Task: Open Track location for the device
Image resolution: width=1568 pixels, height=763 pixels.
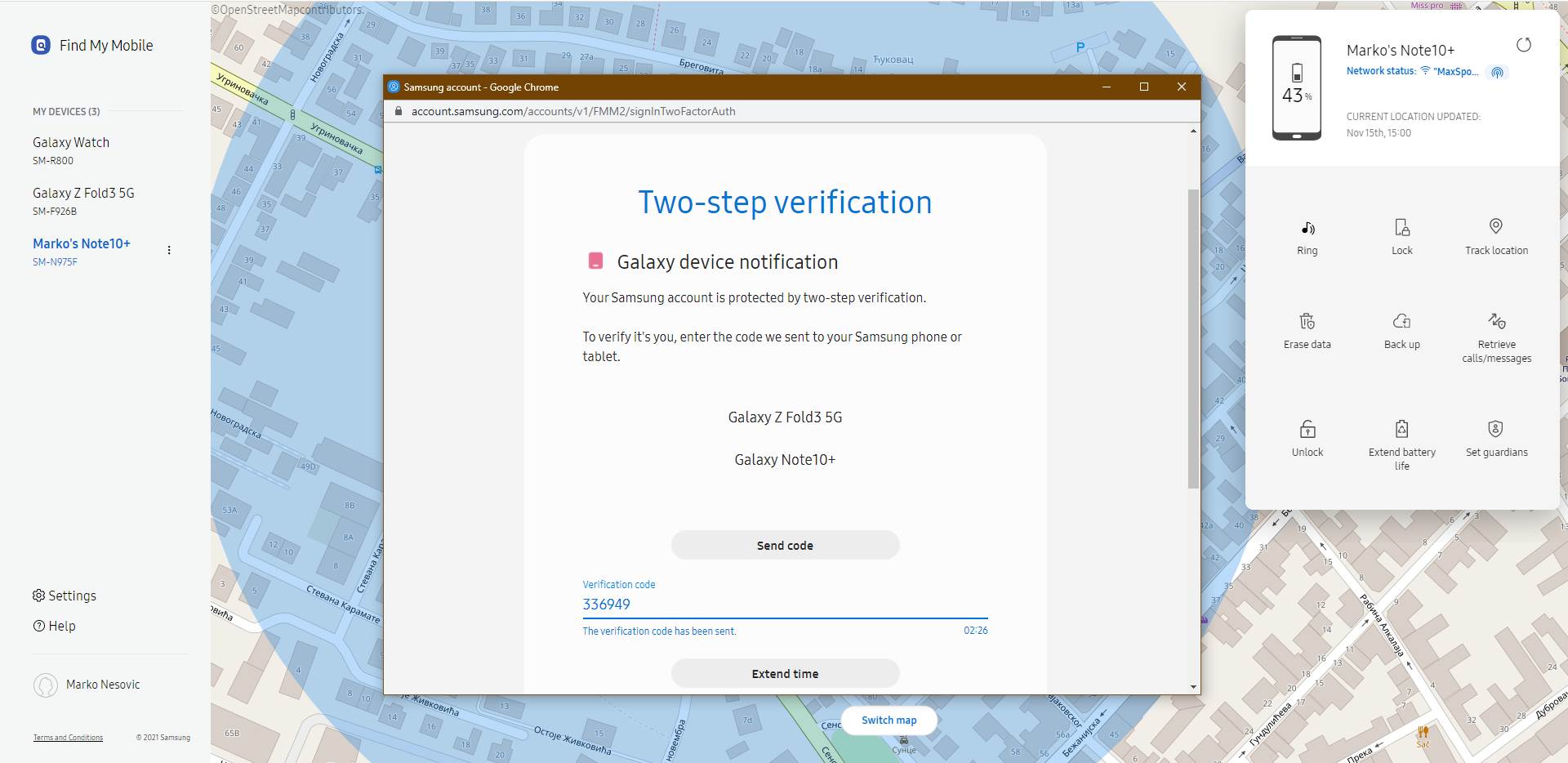Action: 1495,236
